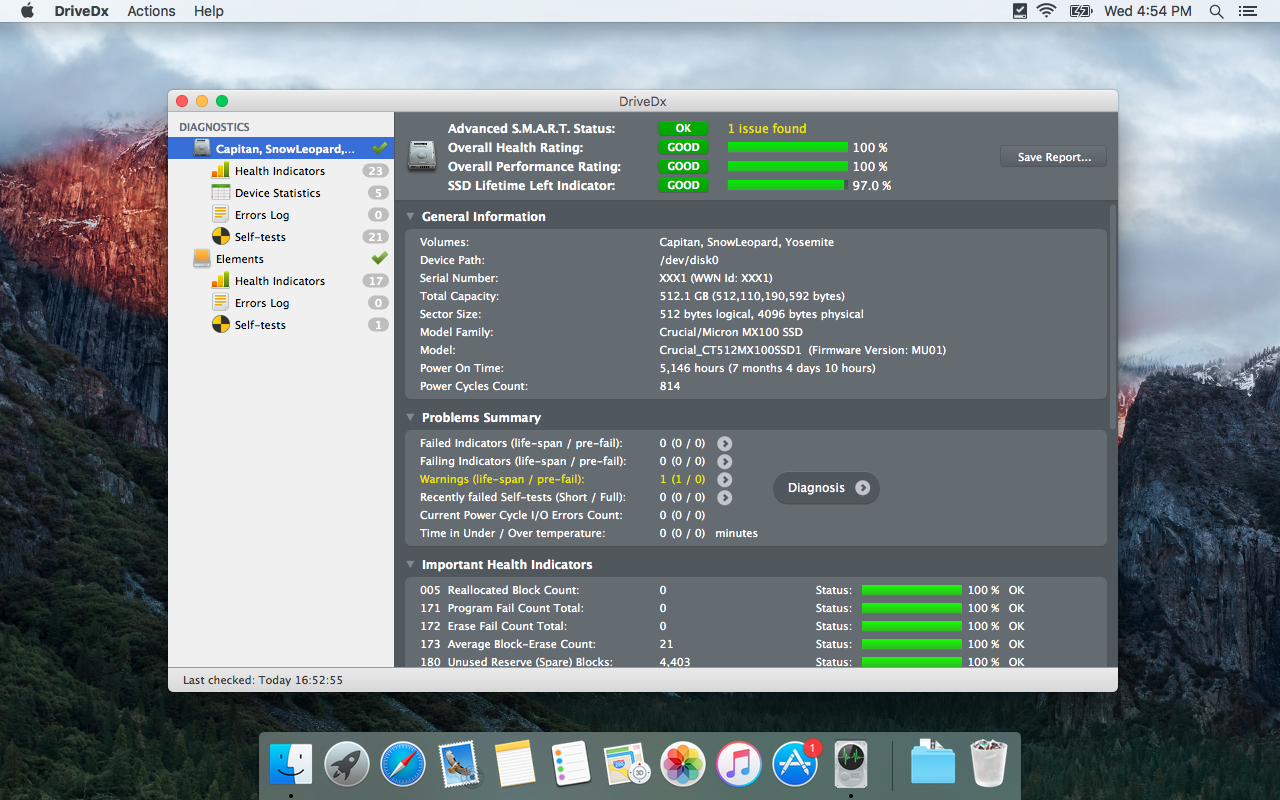Collapse the Problems Summary section
Screen dimensions: 1280x800
410,418
